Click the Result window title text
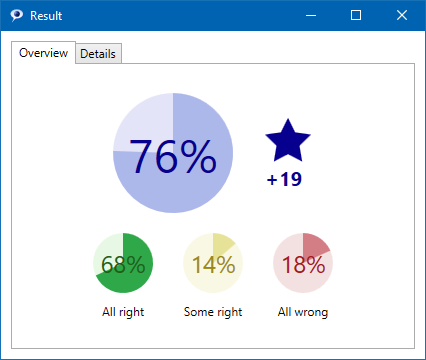The width and height of the screenshot is (426, 360). coord(46,16)
